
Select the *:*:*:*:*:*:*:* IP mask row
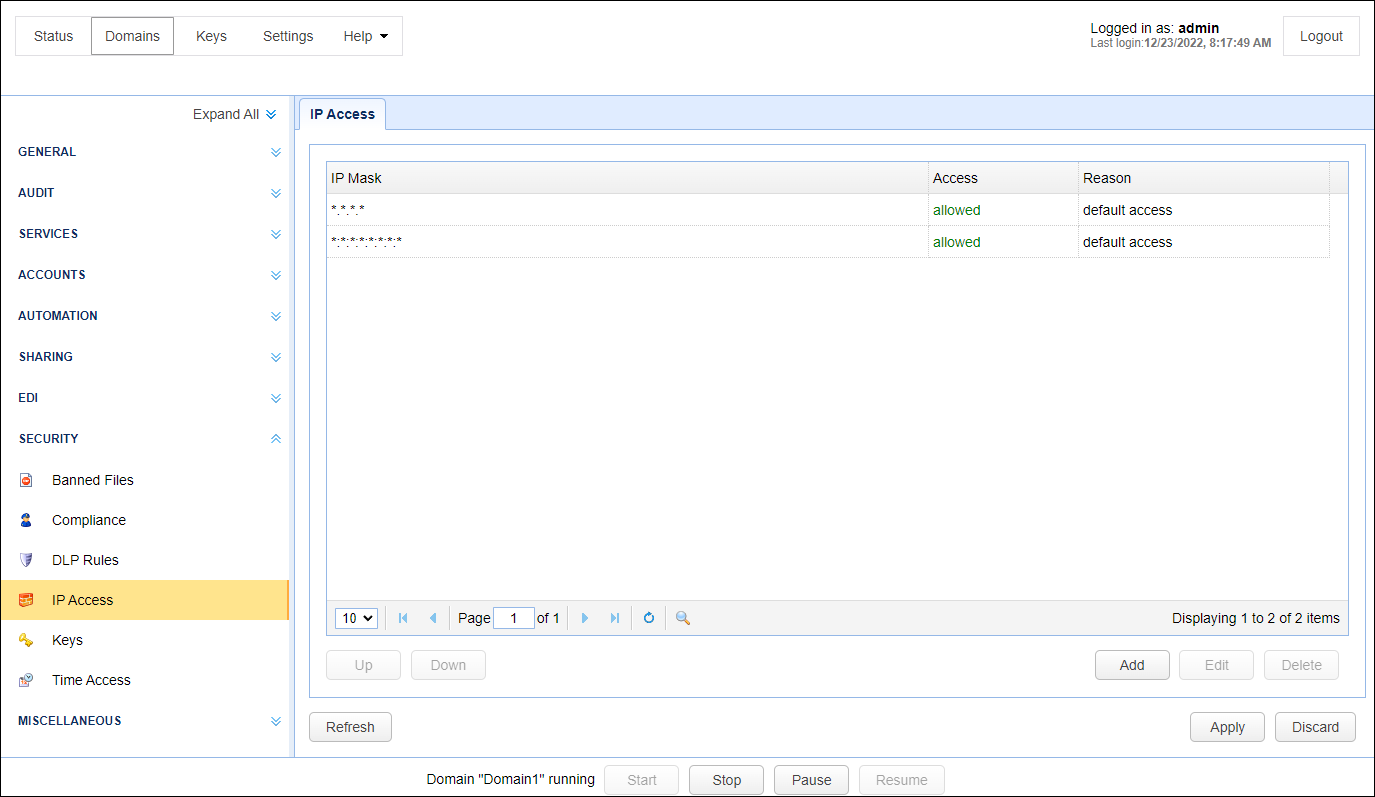828,242
